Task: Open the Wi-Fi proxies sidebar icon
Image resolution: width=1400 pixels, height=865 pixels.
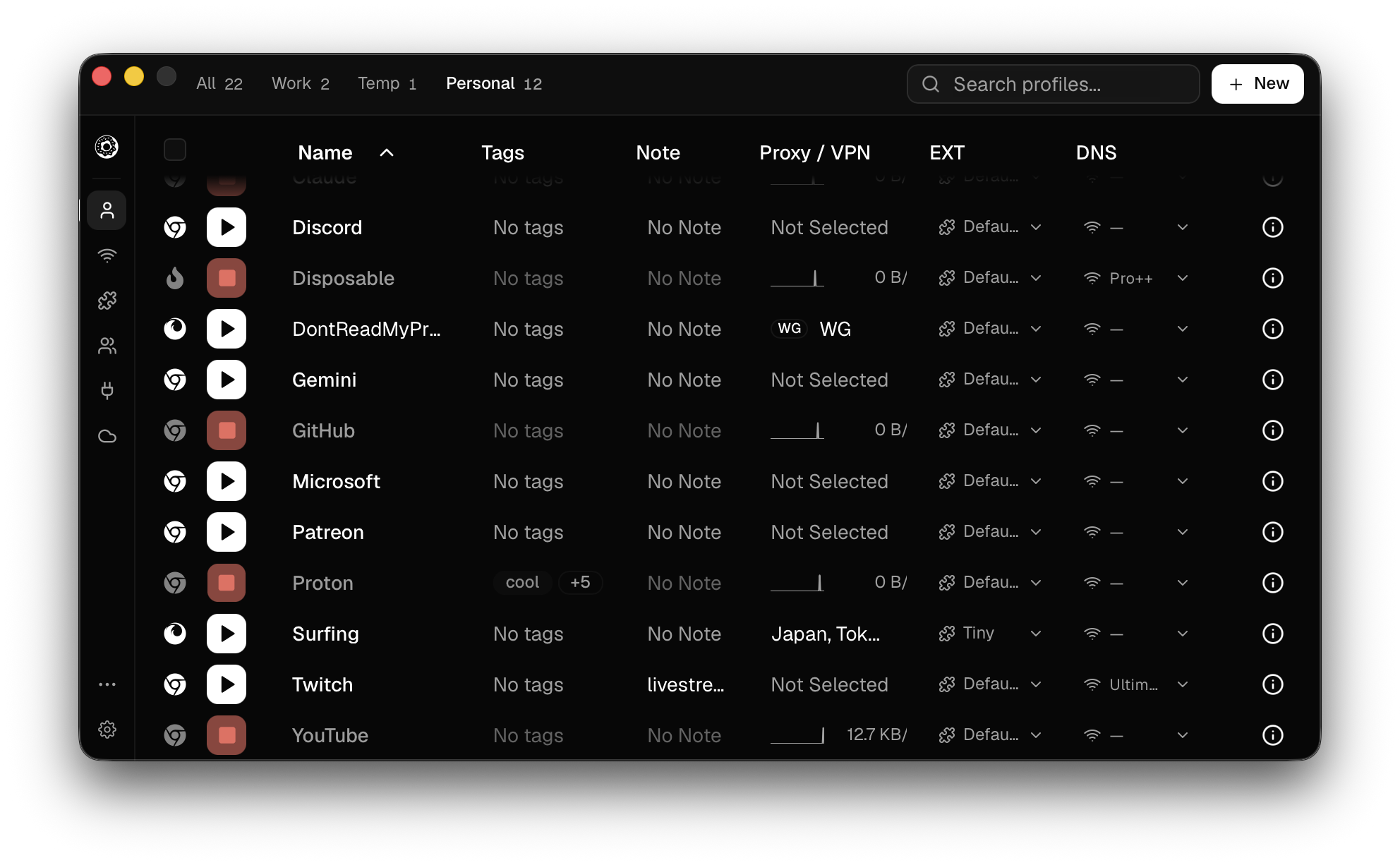Action: click(107, 255)
